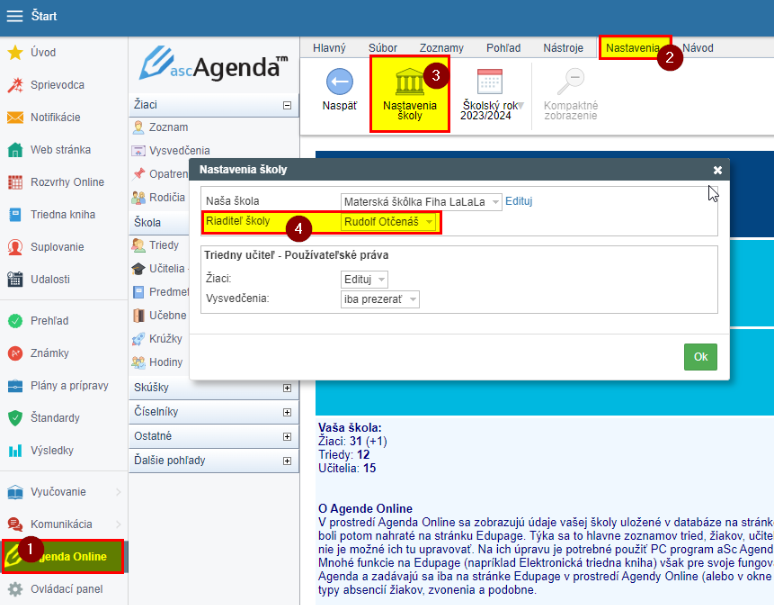Open Krúžky rocket icon
This screenshot has height=605, width=781.
138,339
